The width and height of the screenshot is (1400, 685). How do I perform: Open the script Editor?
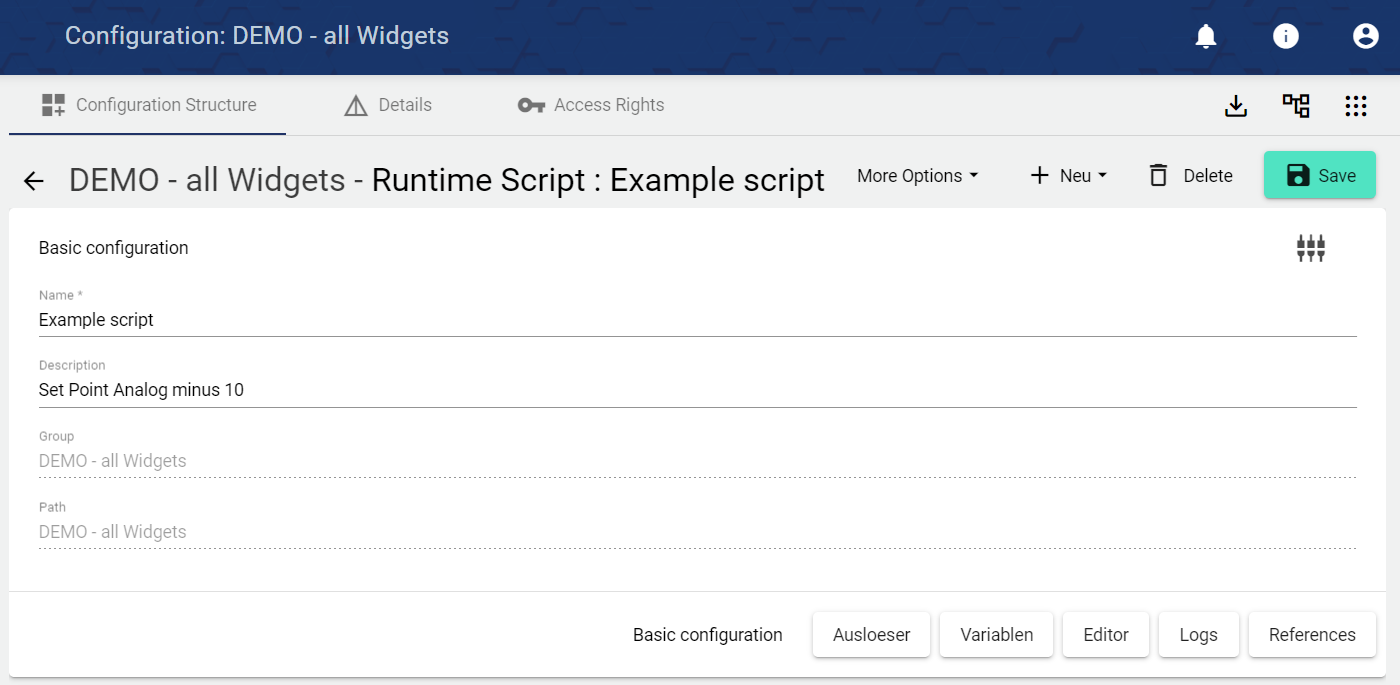1105,635
